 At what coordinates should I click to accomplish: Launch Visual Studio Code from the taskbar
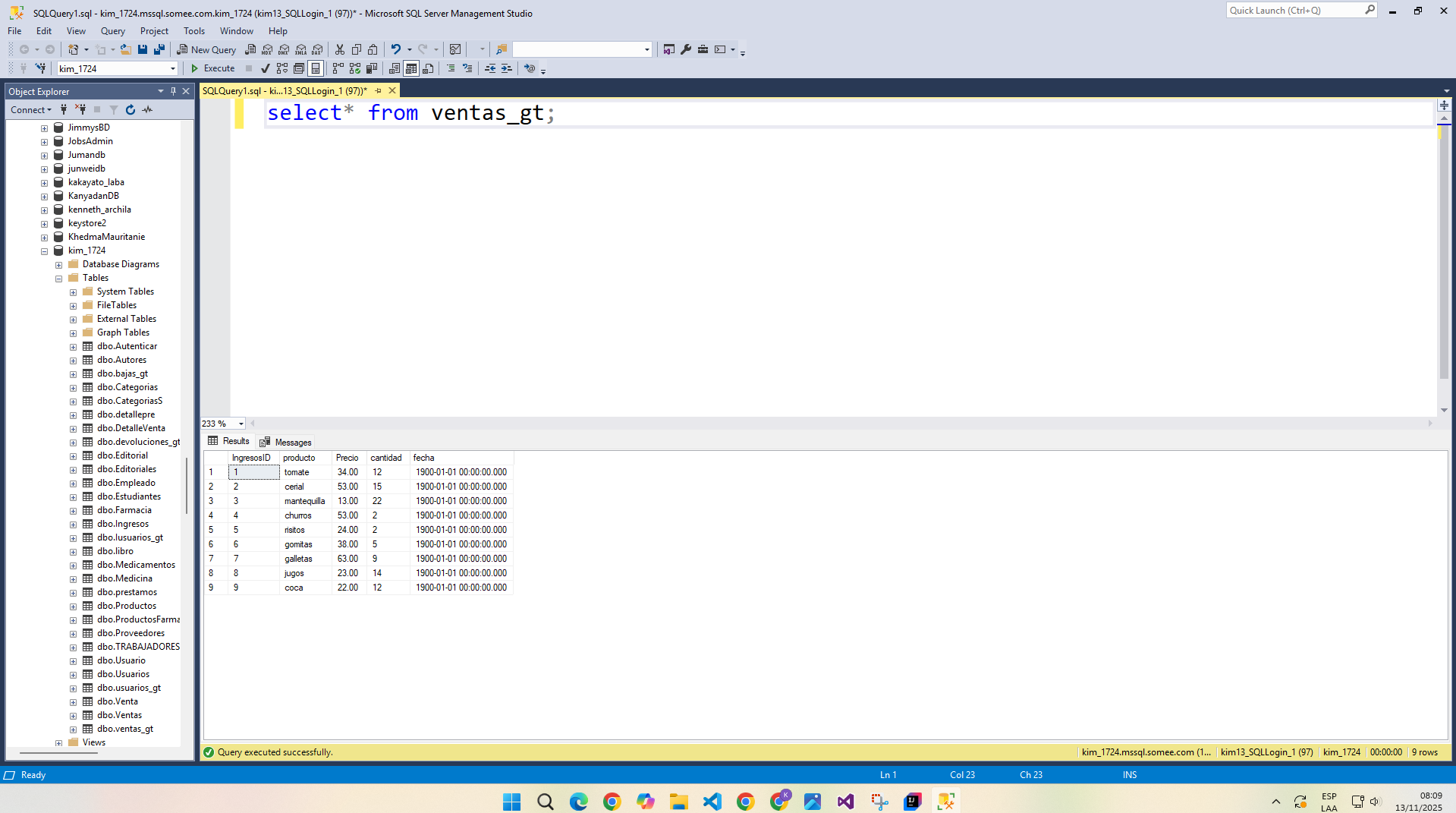coord(712,802)
